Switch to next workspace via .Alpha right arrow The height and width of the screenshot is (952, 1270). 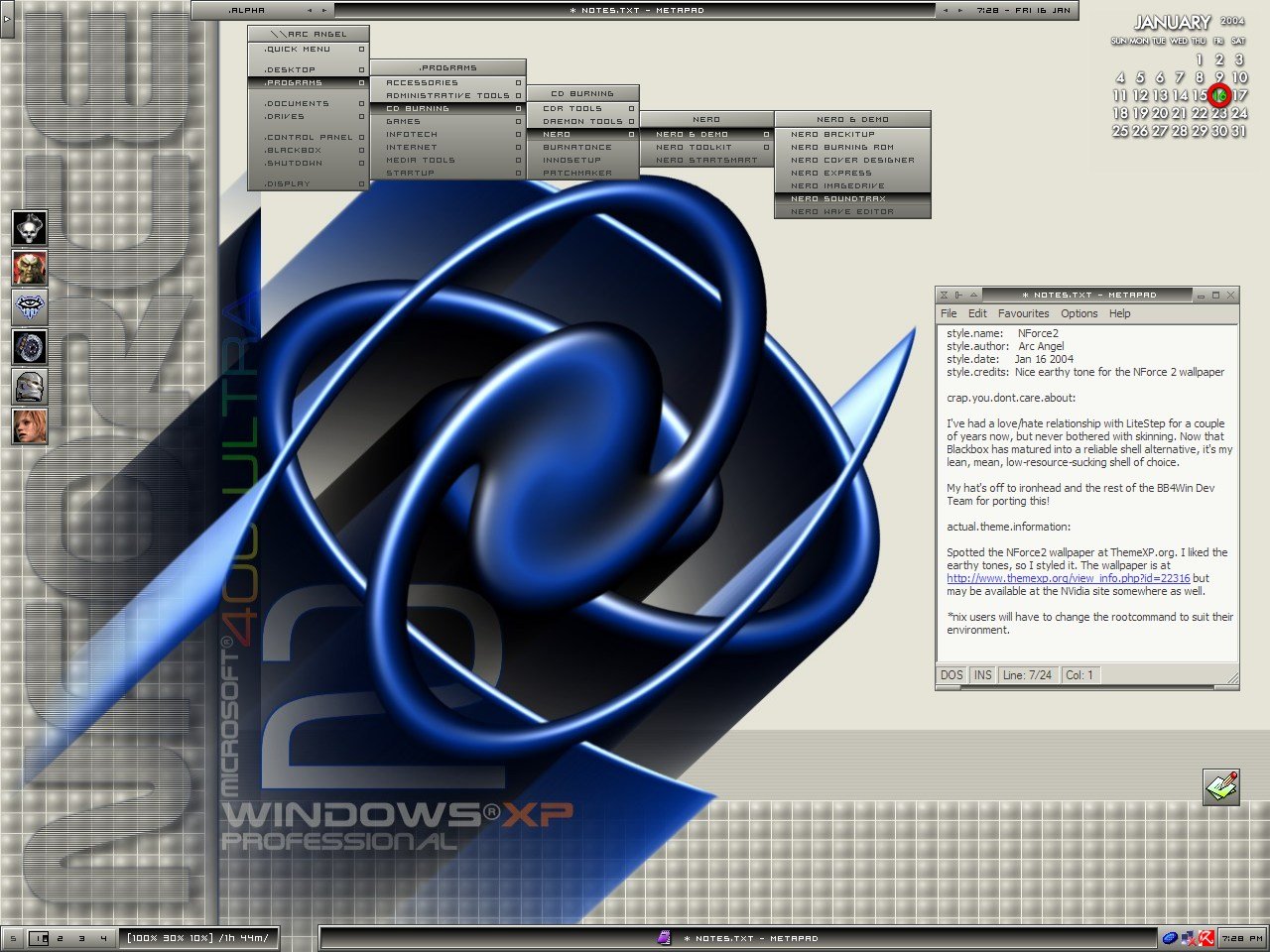coord(324,11)
